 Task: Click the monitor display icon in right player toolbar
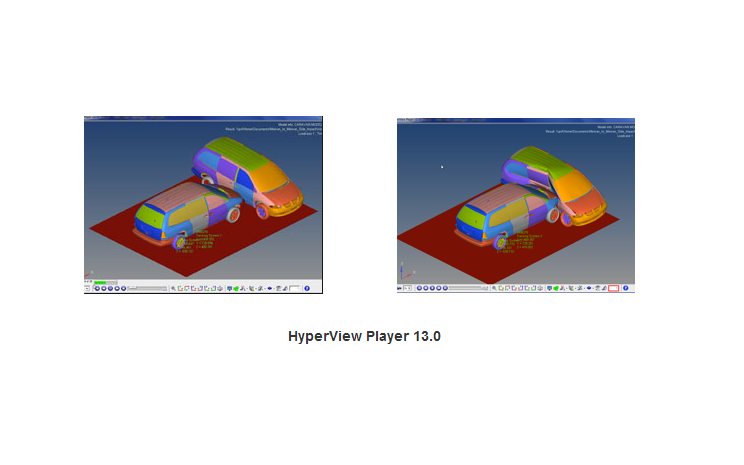[x=549, y=288]
